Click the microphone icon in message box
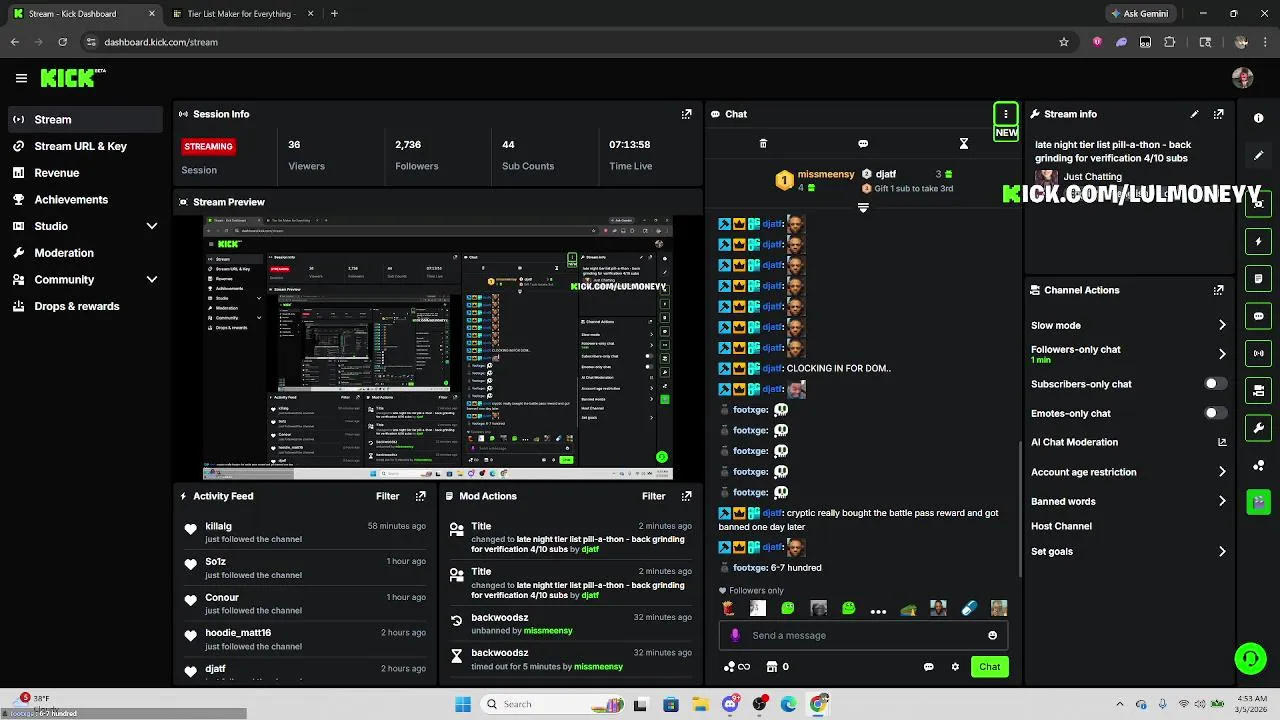The image size is (1280, 720). [x=735, y=635]
